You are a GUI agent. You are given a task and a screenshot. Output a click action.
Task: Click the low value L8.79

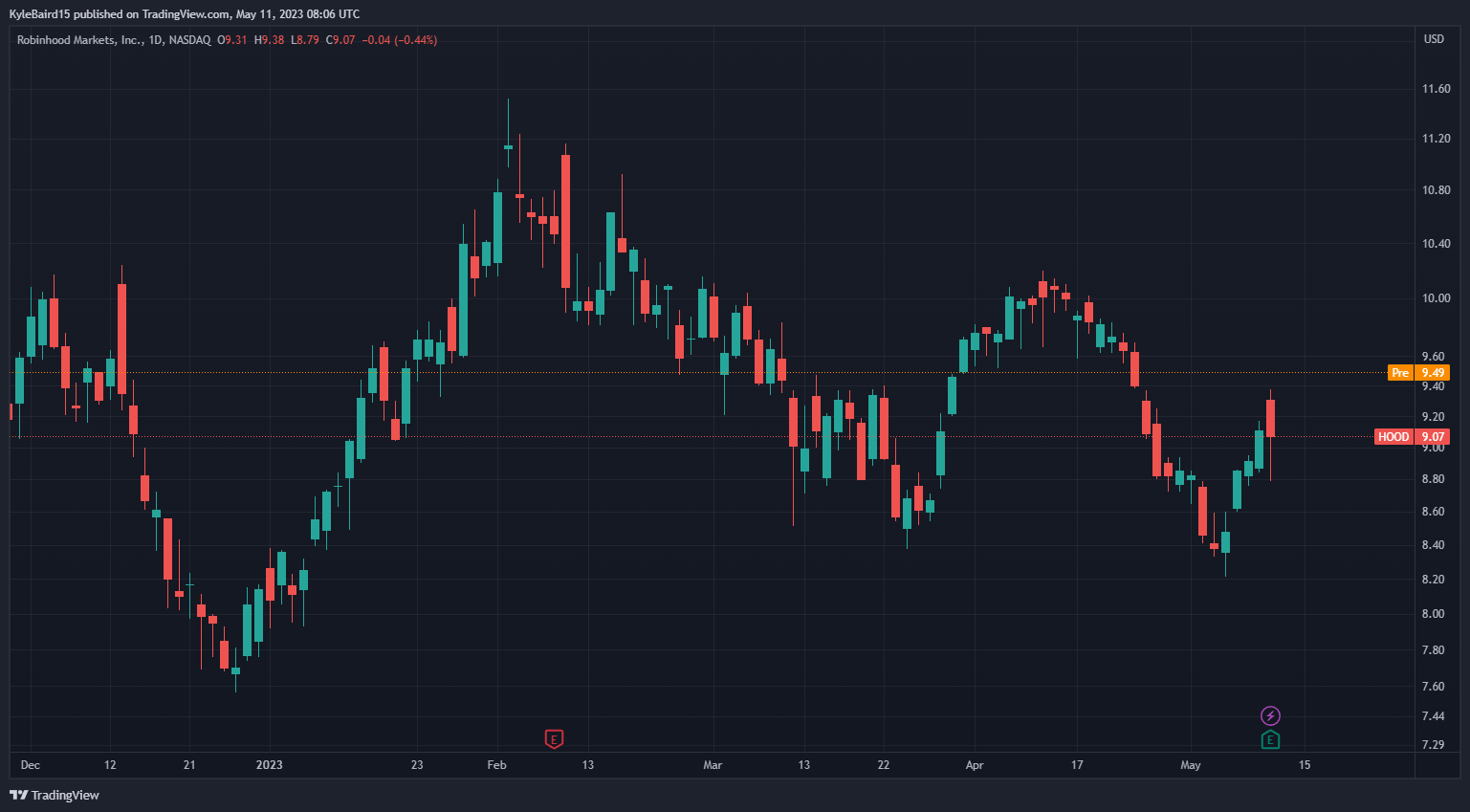tap(305, 40)
